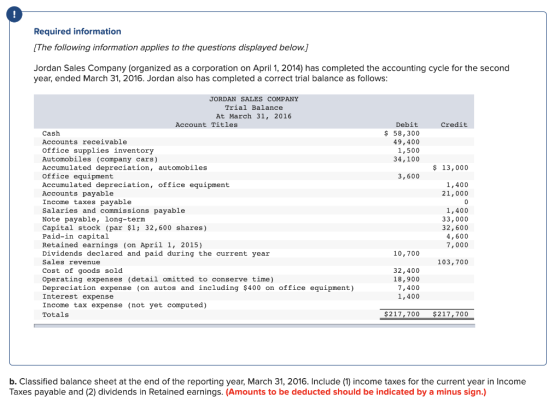The width and height of the screenshot is (560, 401).
Task: Click the $217,700 credit total
Action: pyautogui.click(x=450, y=314)
